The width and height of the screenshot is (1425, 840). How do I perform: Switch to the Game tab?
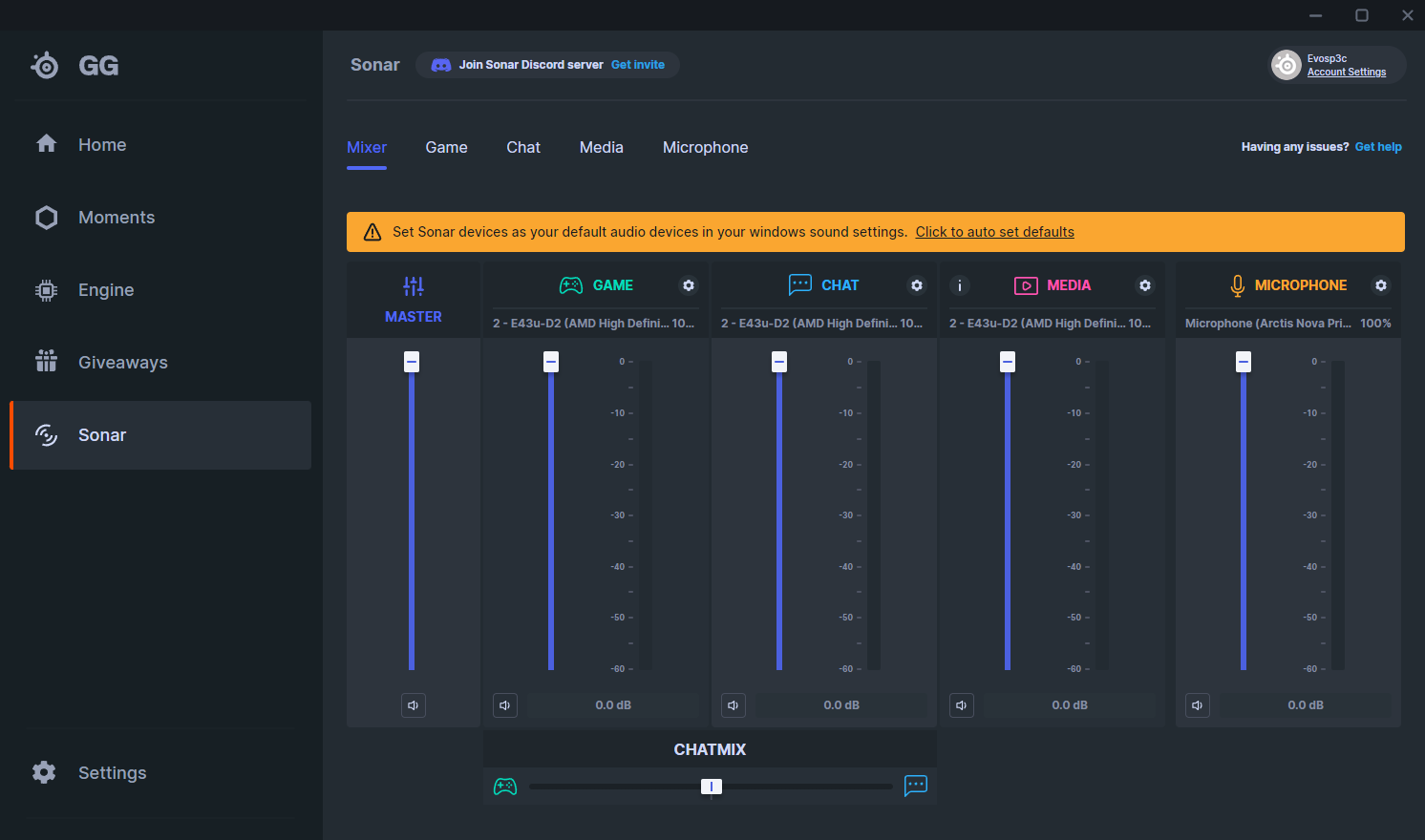point(446,147)
